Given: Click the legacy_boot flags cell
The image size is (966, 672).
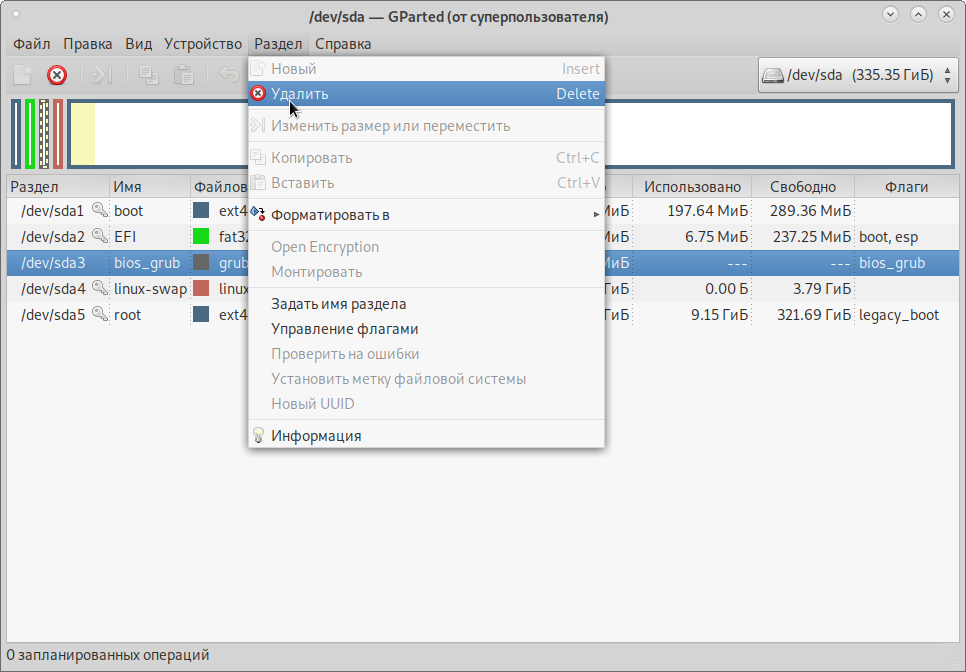Looking at the screenshot, I should (899, 315).
